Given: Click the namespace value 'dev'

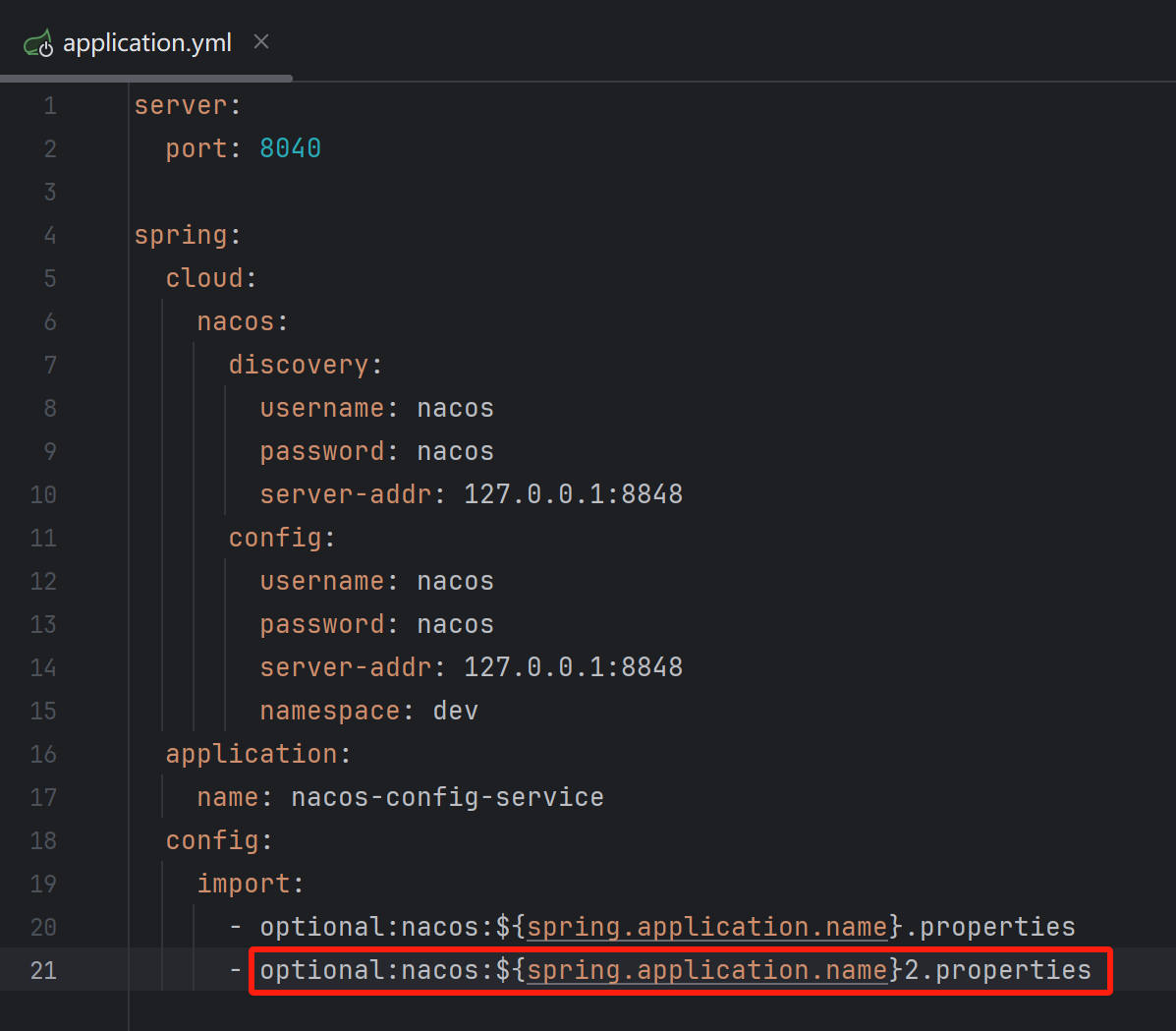Looking at the screenshot, I should click(x=455, y=712).
